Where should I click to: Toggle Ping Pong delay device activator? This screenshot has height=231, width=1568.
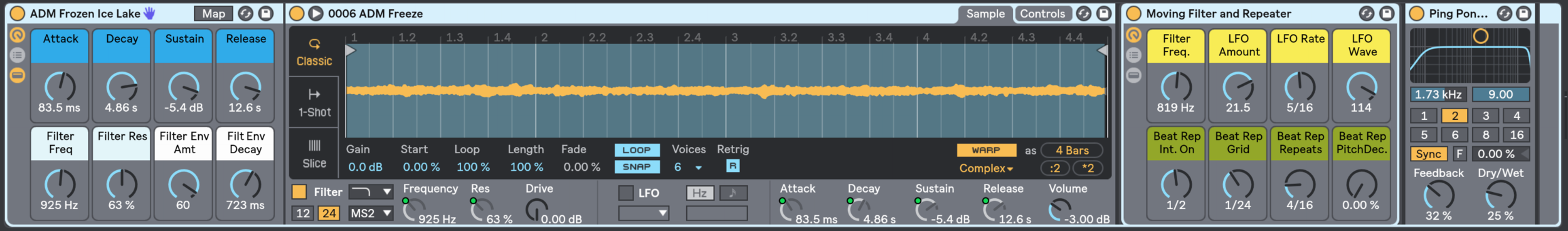point(1416,13)
